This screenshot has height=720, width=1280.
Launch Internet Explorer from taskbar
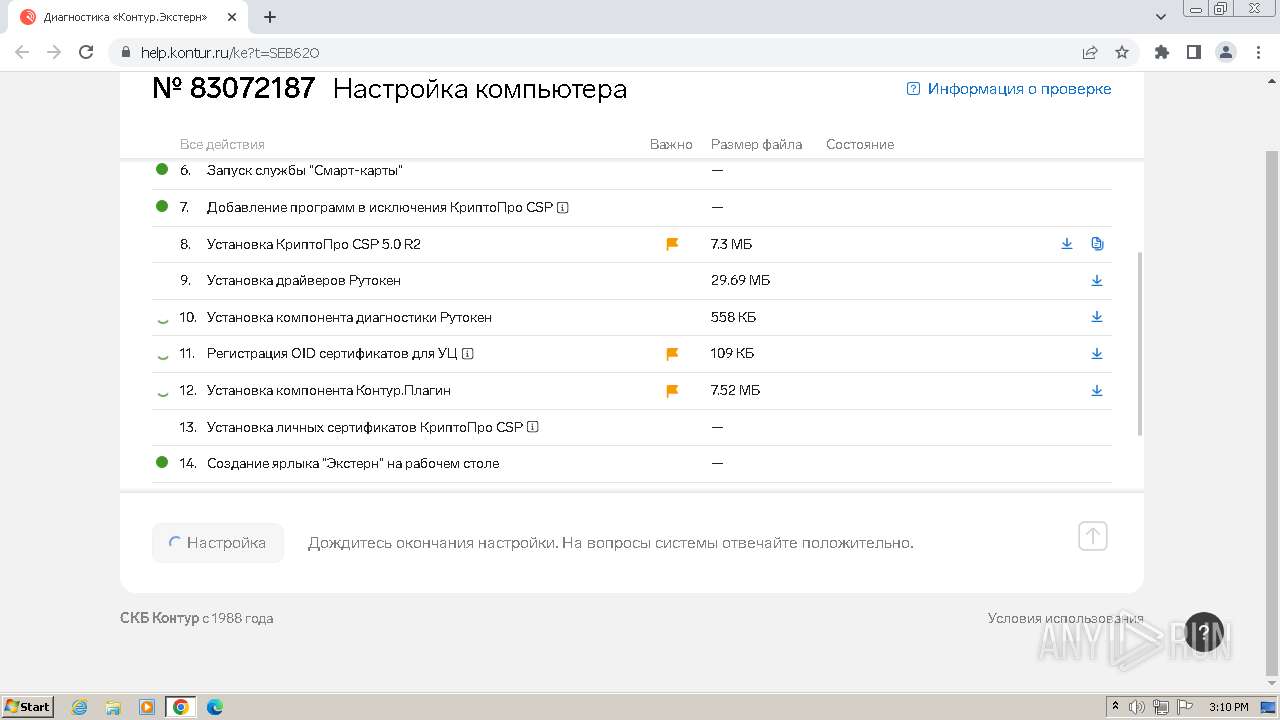(x=80, y=707)
